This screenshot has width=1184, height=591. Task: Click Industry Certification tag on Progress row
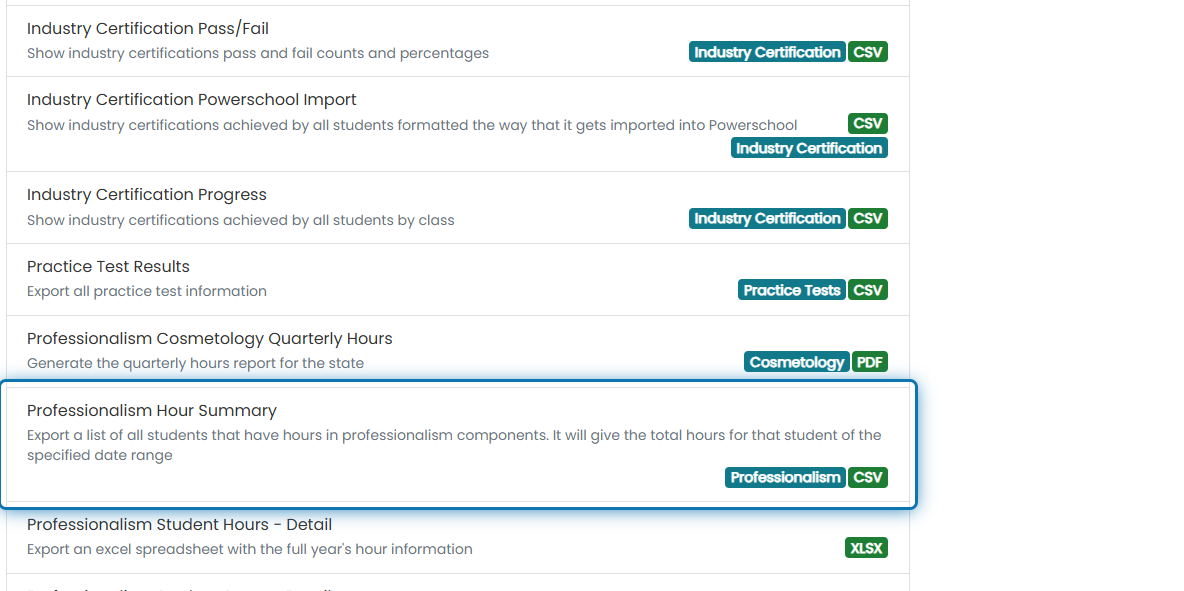coord(767,218)
